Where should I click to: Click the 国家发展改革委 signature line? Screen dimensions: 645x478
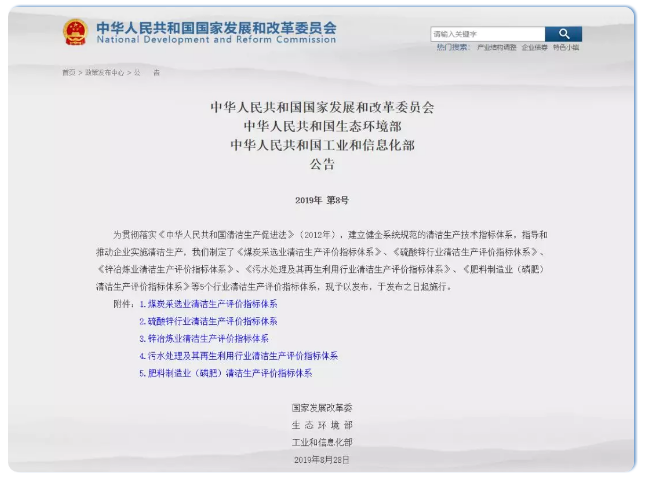pyautogui.click(x=322, y=408)
